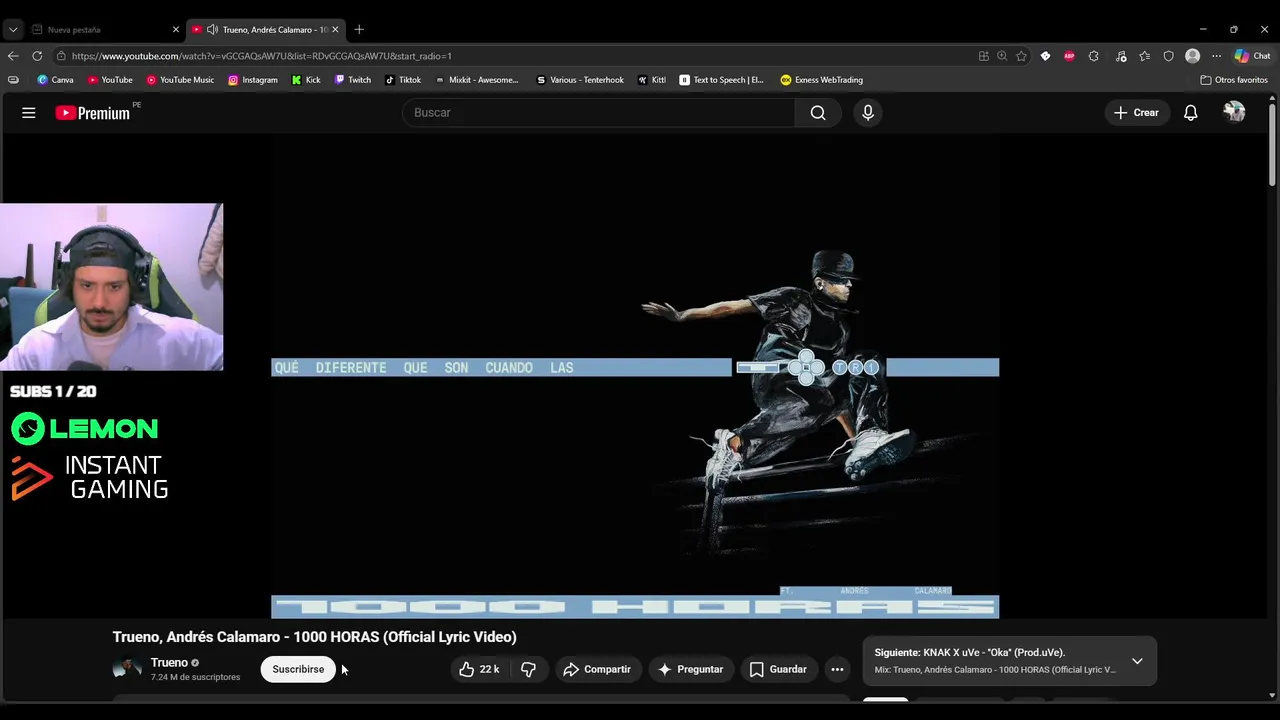Open media control music note icon

pyautogui.click(x=1121, y=56)
